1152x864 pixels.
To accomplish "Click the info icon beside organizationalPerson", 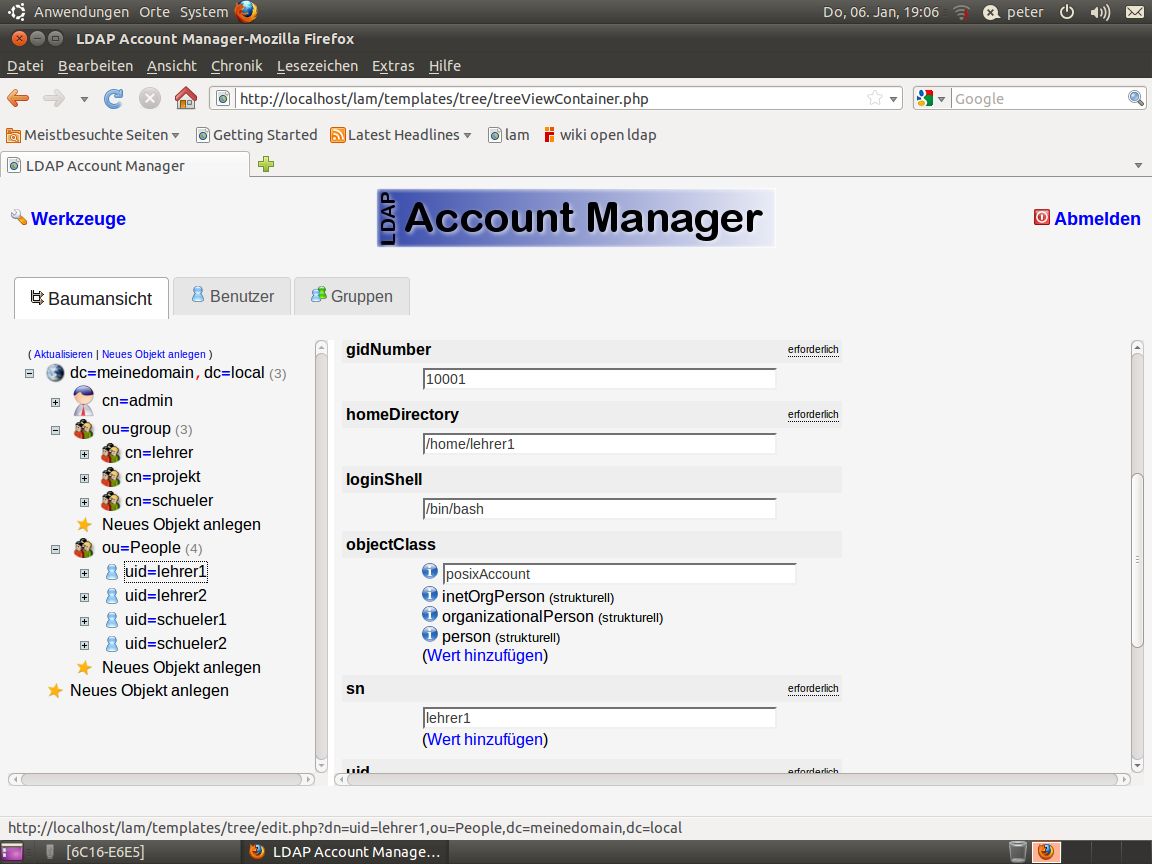I will tap(430, 615).
